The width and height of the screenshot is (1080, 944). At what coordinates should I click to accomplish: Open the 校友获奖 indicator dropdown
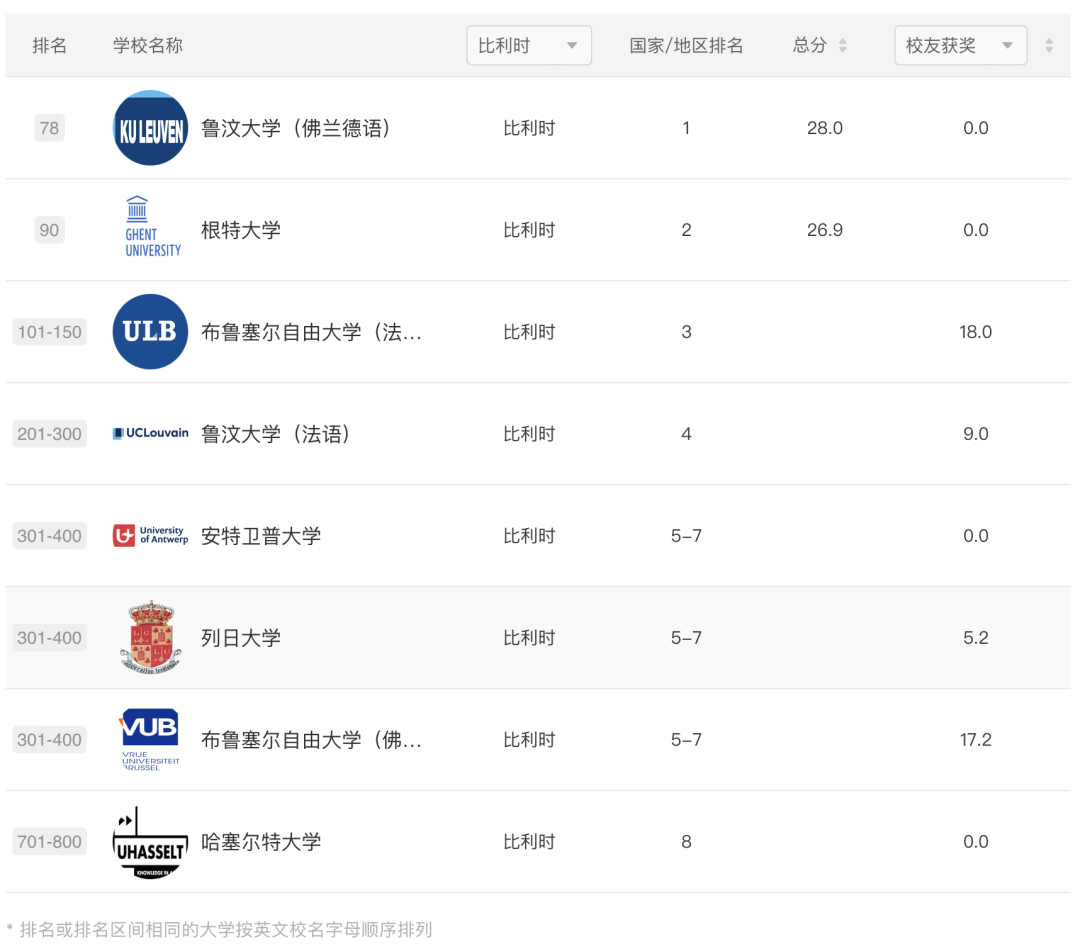960,45
